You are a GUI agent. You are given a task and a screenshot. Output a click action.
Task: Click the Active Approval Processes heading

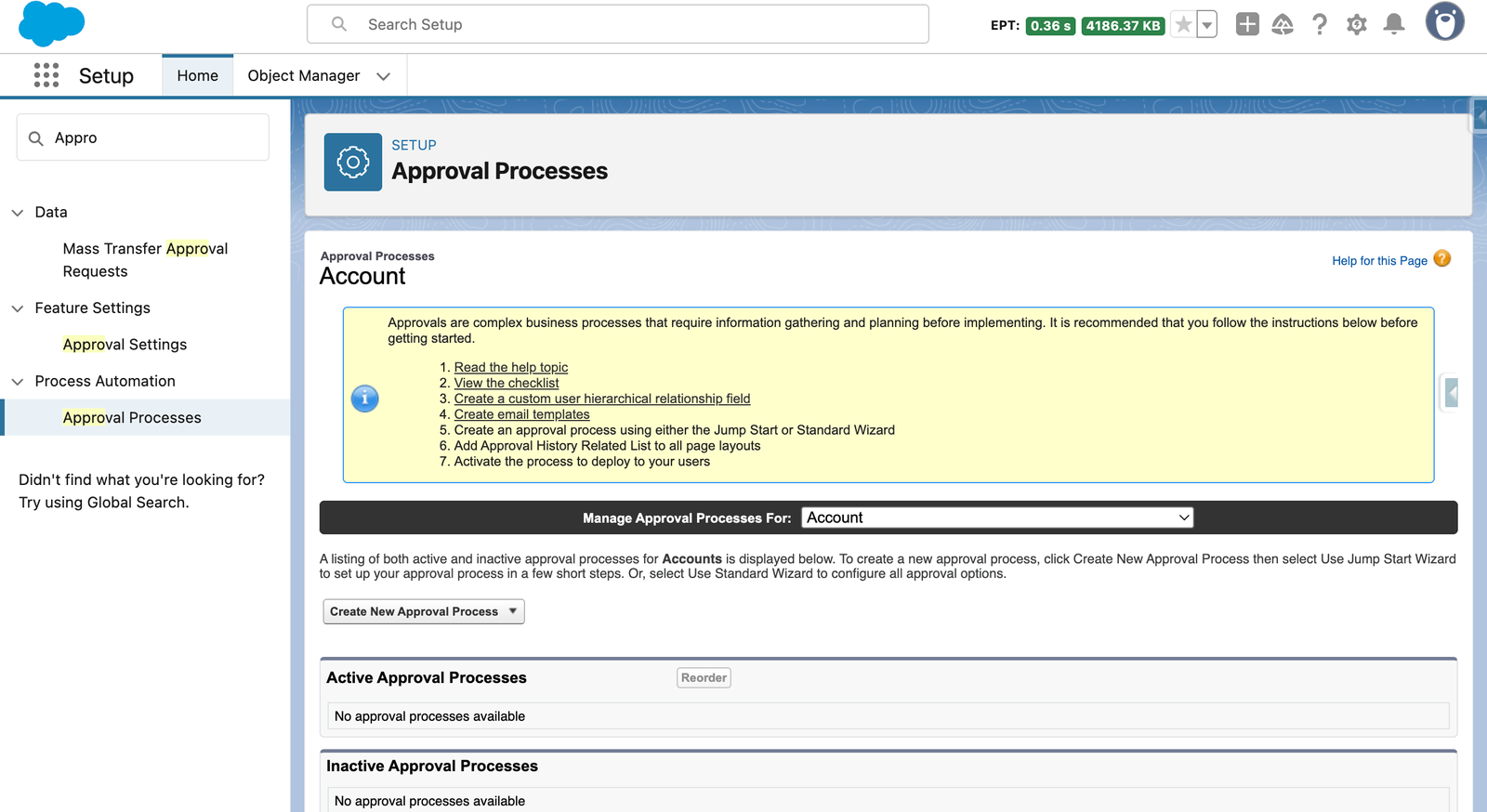427,678
